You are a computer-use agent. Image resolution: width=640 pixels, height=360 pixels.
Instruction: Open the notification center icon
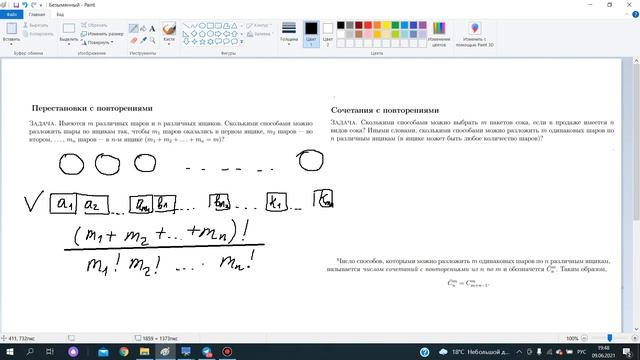627,351
